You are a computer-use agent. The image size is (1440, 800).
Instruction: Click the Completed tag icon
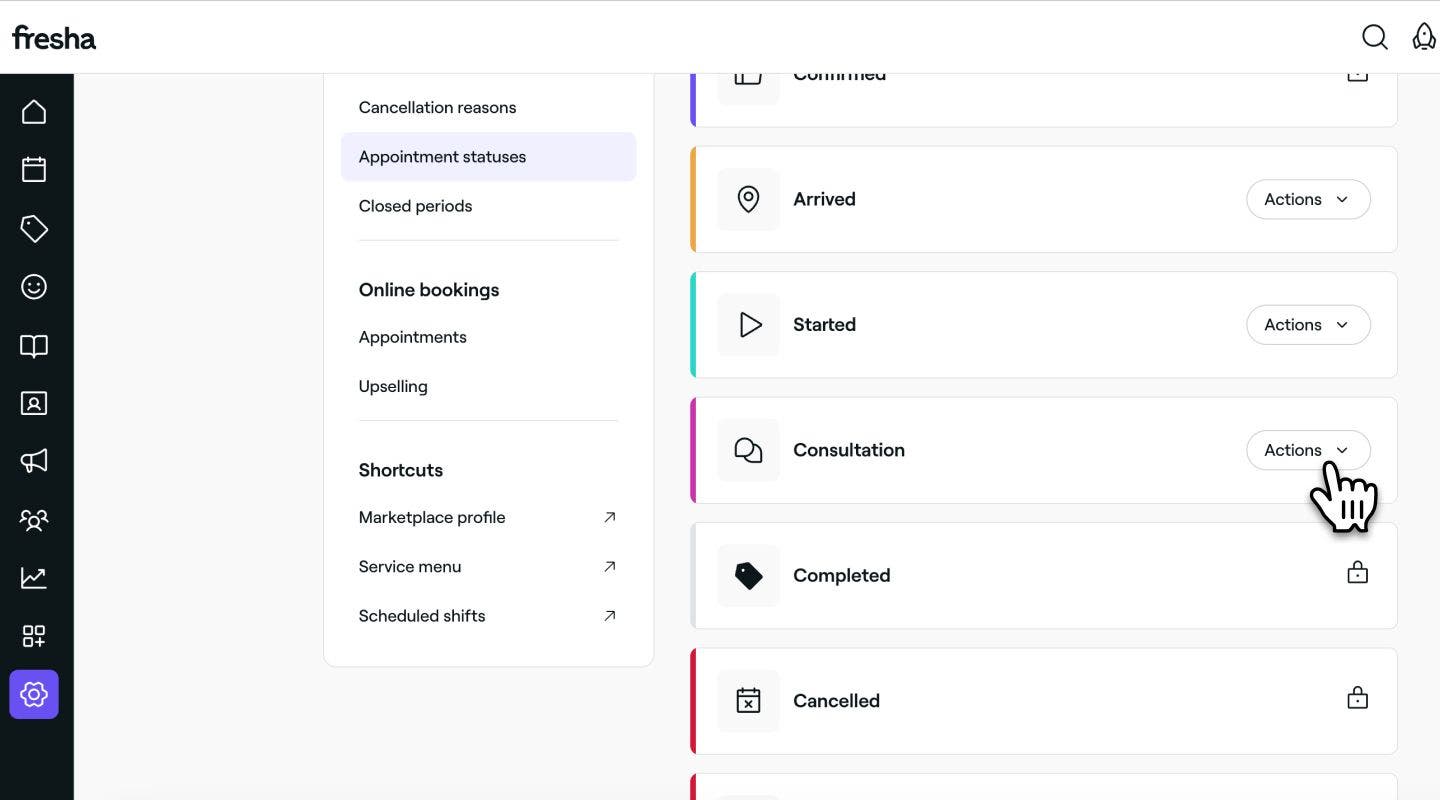tap(748, 575)
